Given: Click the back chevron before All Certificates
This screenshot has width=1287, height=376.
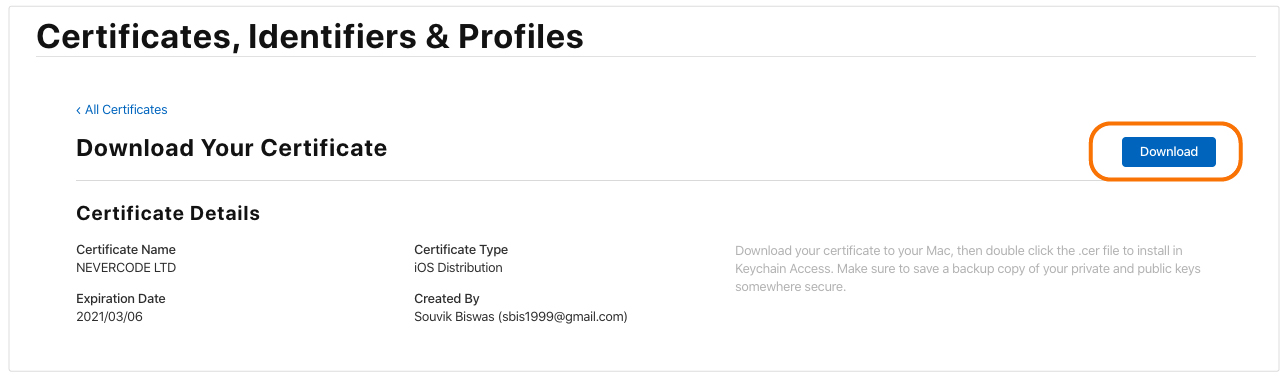Looking at the screenshot, I should coord(79,110).
